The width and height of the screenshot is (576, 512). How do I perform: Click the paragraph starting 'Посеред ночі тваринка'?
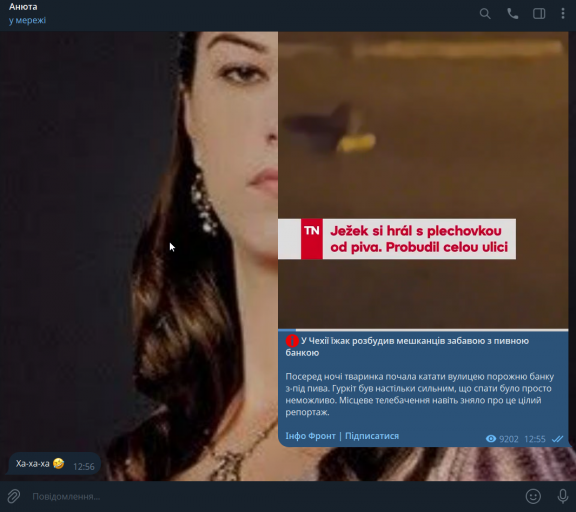(x=420, y=394)
